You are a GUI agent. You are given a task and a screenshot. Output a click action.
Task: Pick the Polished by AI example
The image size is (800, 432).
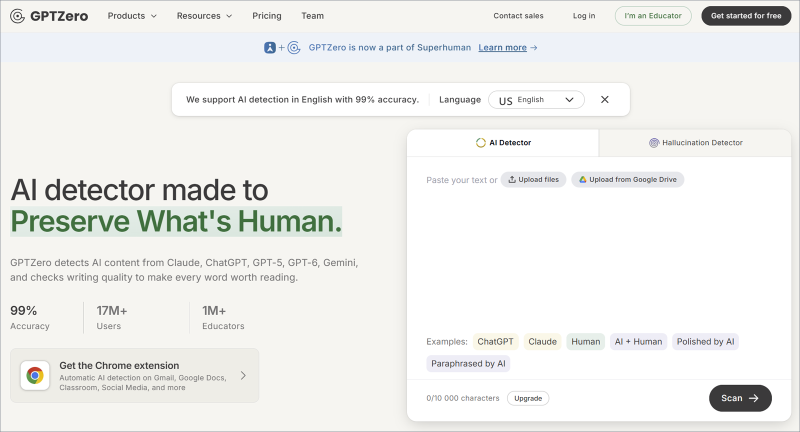(705, 342)
